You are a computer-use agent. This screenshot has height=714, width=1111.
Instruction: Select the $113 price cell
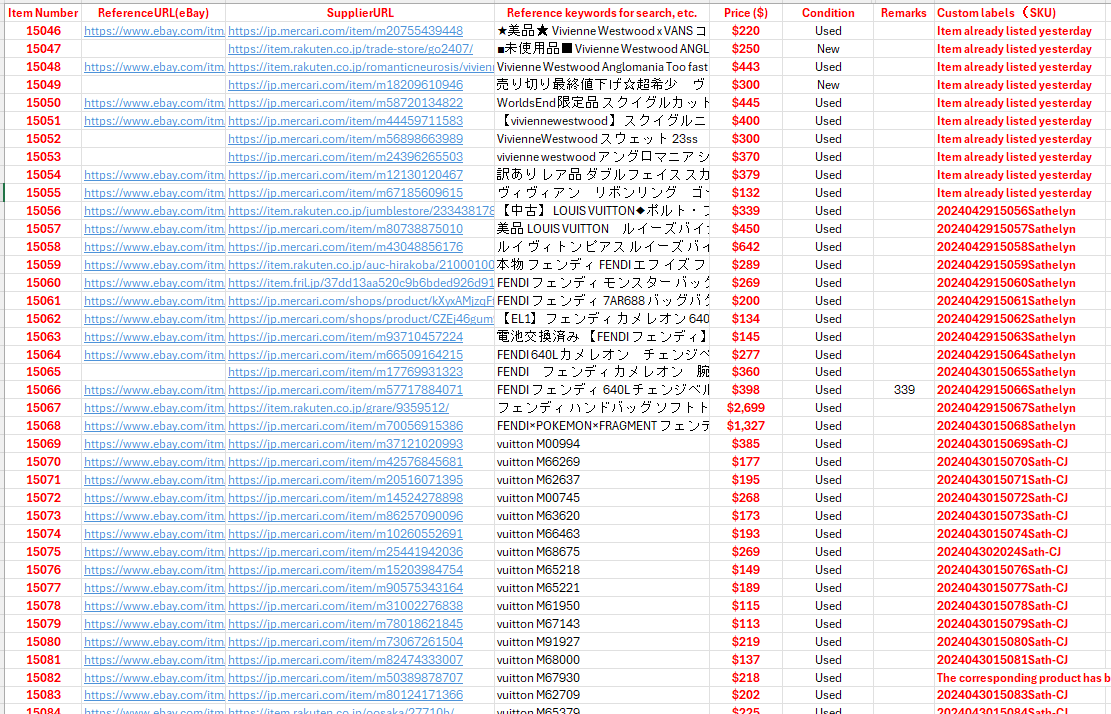pos(745,624)
